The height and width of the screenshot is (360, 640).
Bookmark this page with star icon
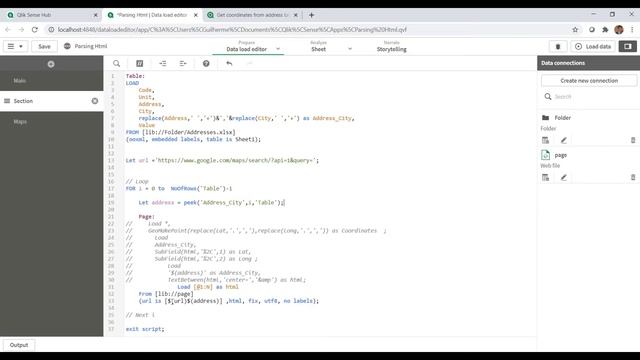[575, 29]
